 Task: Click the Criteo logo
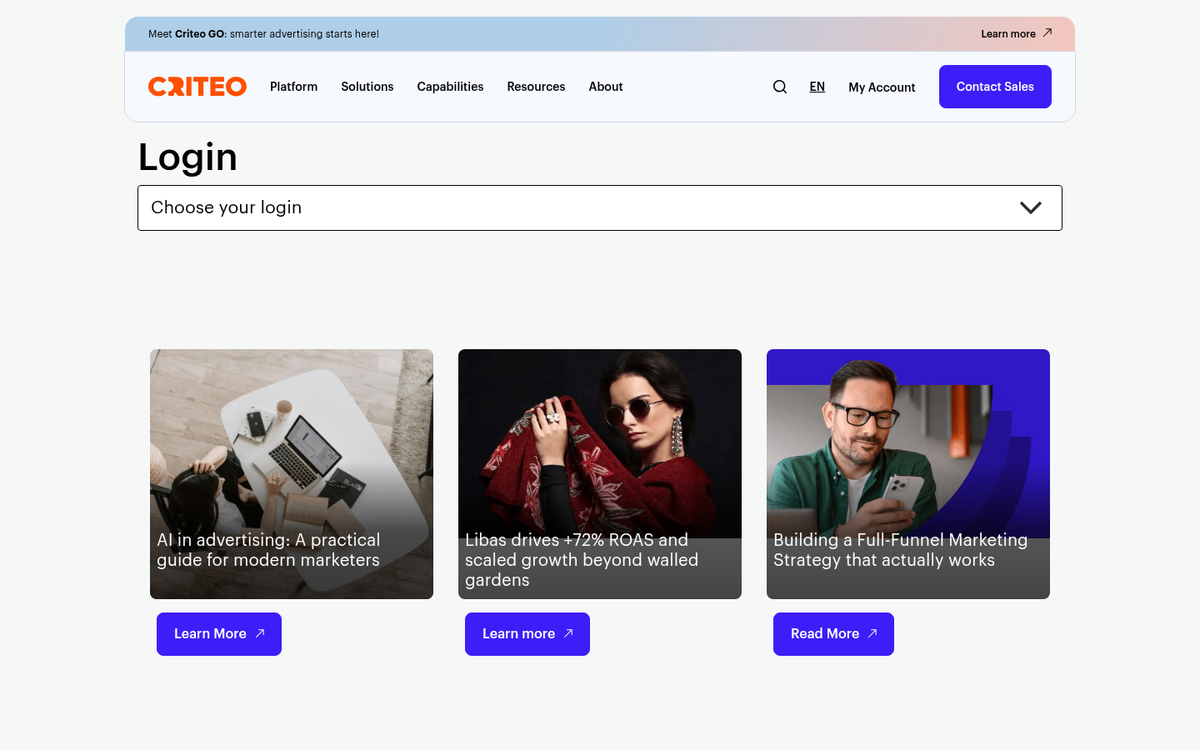click(x=197, y=86)
